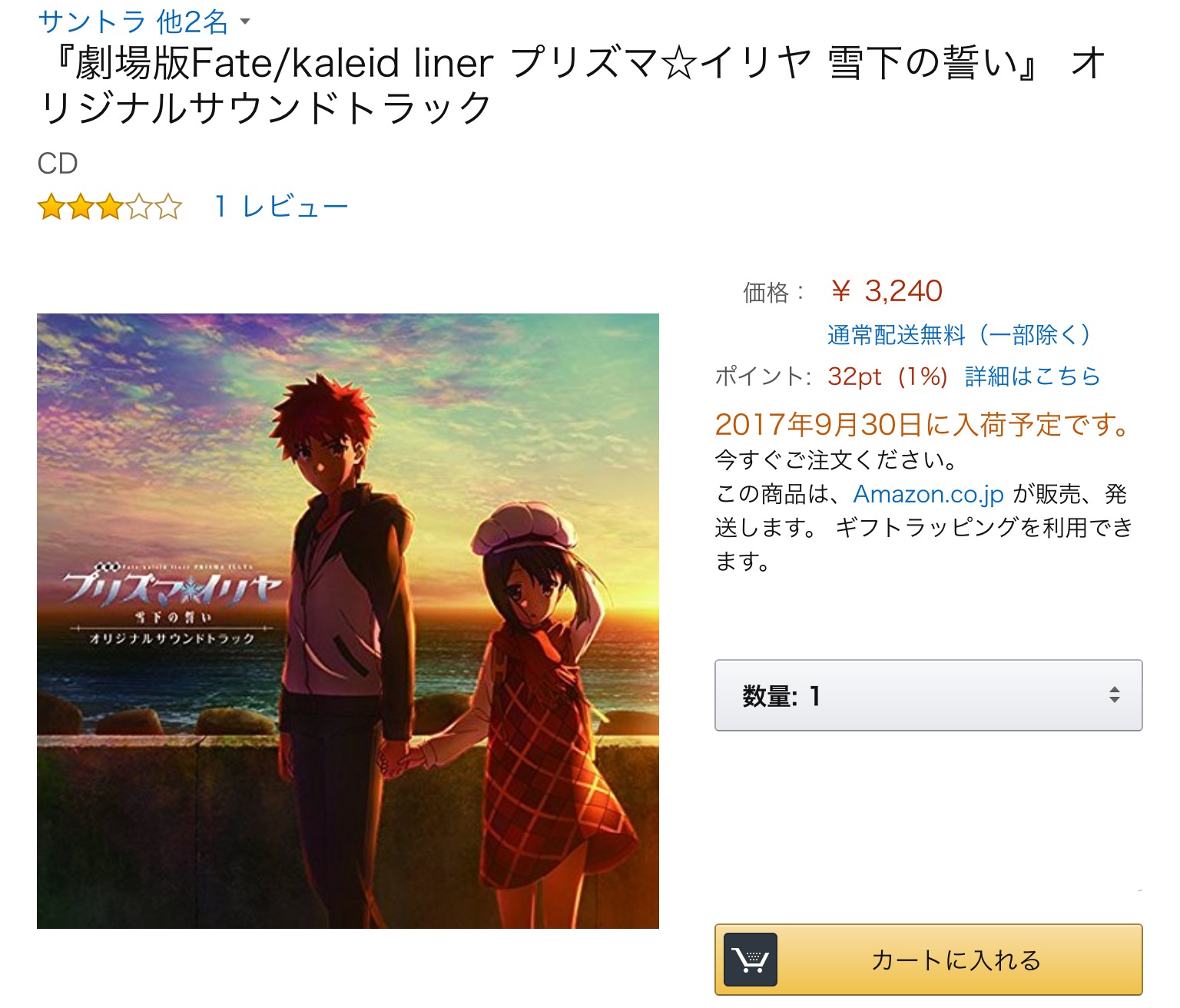Screen dimensions: 1180x1008
Task: Open the 数量 quantity dropdown
Action: coord(928,695)
